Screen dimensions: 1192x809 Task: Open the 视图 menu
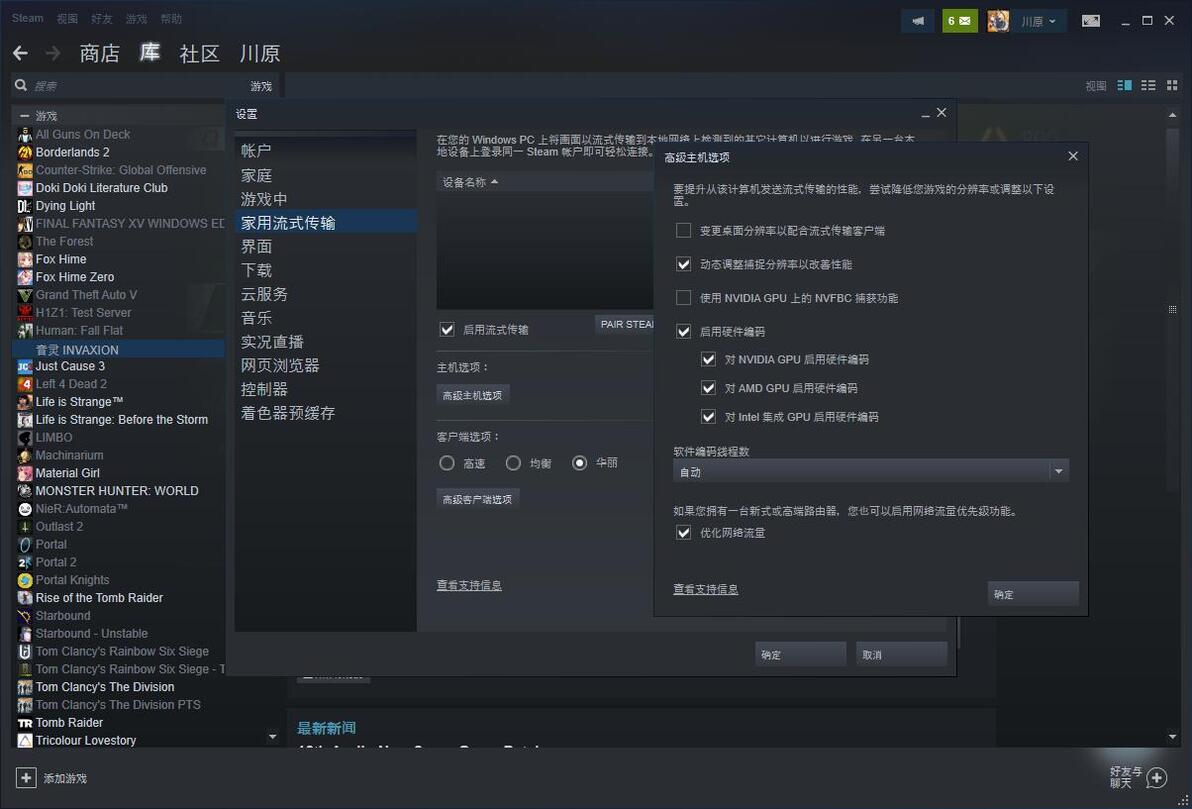(67, 18)
